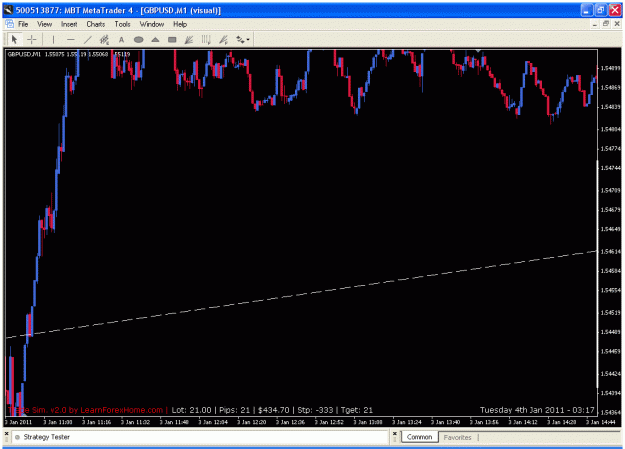Click the '3 Jan 12:52' time axis label
This screenshot has width=625, height=449.
pyautogui.click(x=329, y=422)
